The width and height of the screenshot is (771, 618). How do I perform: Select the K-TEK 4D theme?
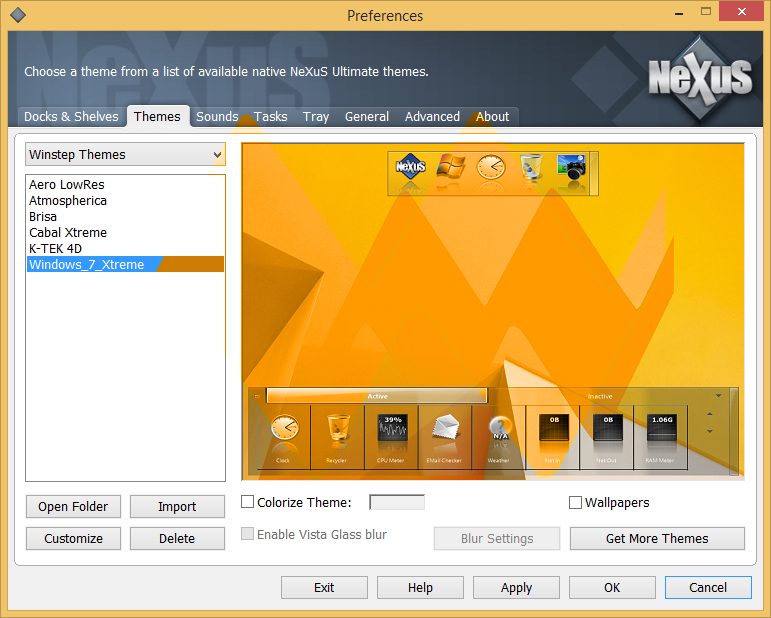coord(125,248)
